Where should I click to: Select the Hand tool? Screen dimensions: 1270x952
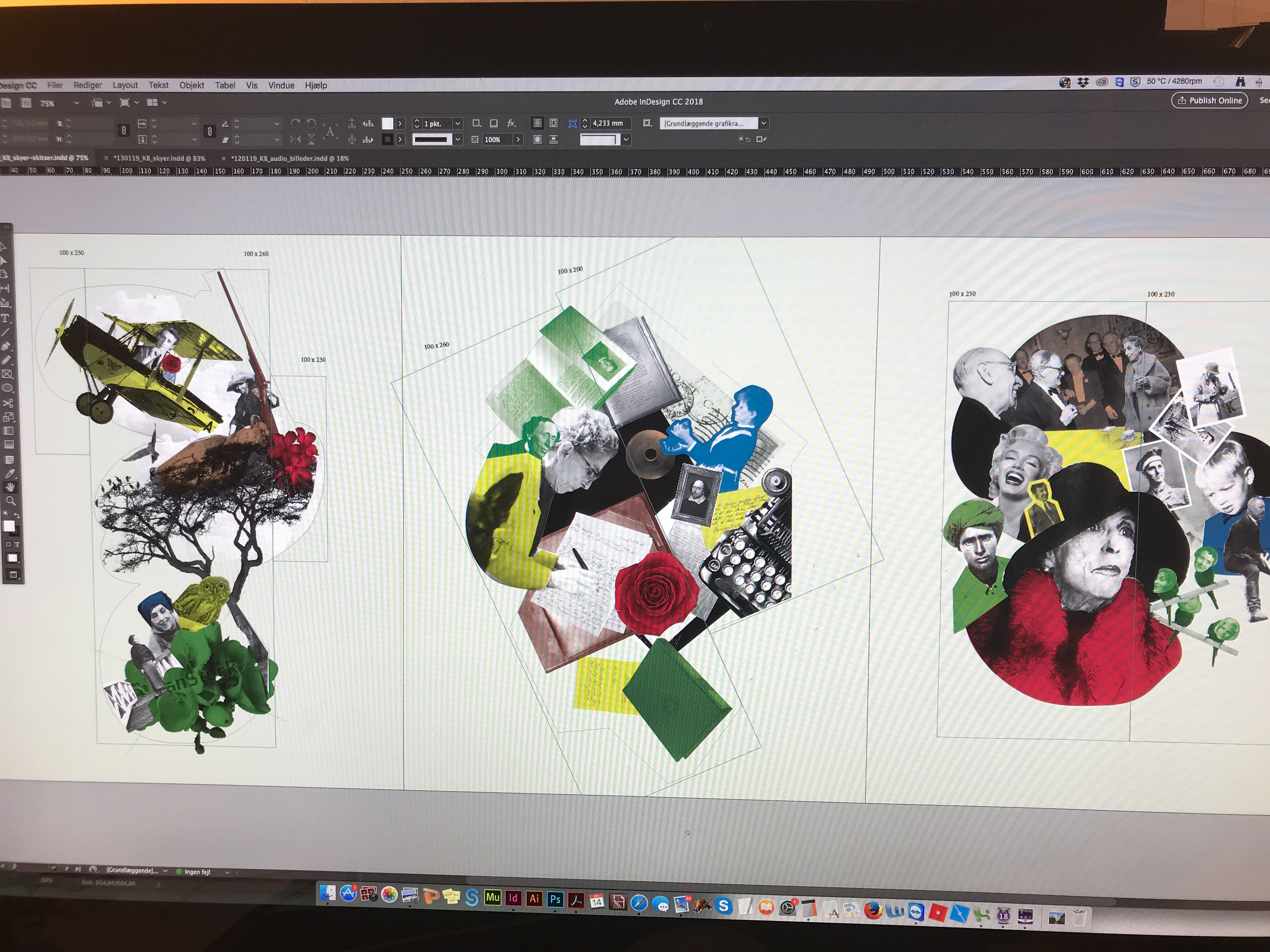10,487
